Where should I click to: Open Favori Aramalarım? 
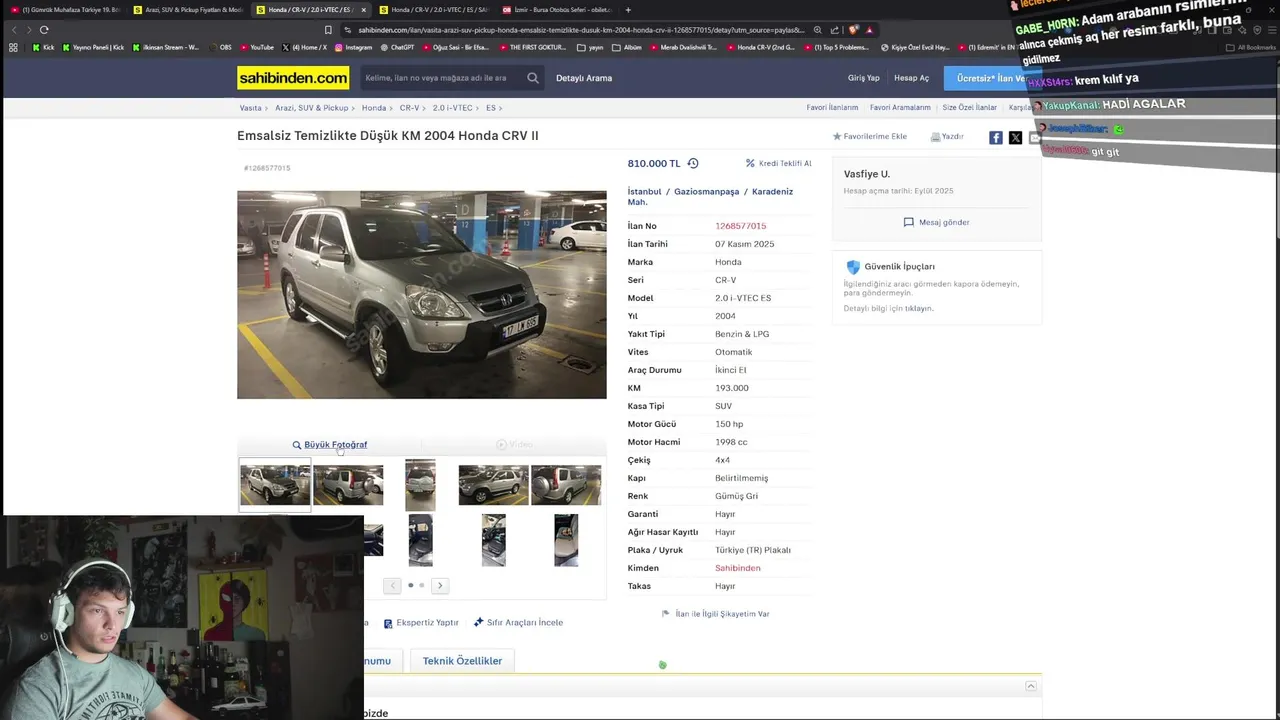click(x=900, y=107)
